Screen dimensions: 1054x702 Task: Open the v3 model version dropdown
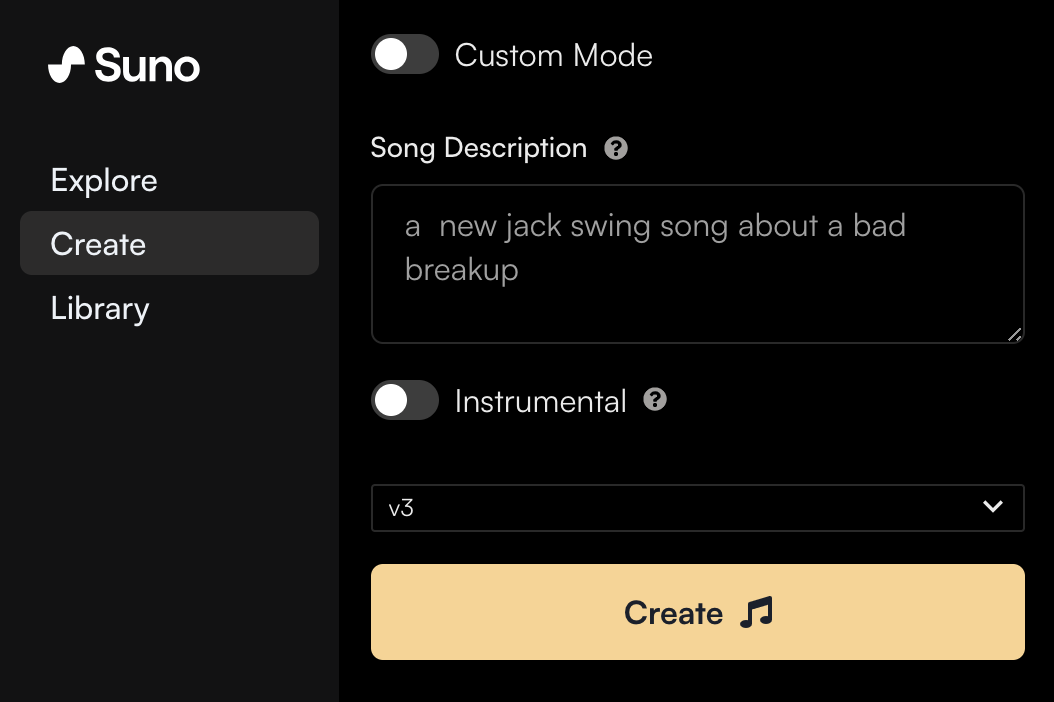click(698, 508)
